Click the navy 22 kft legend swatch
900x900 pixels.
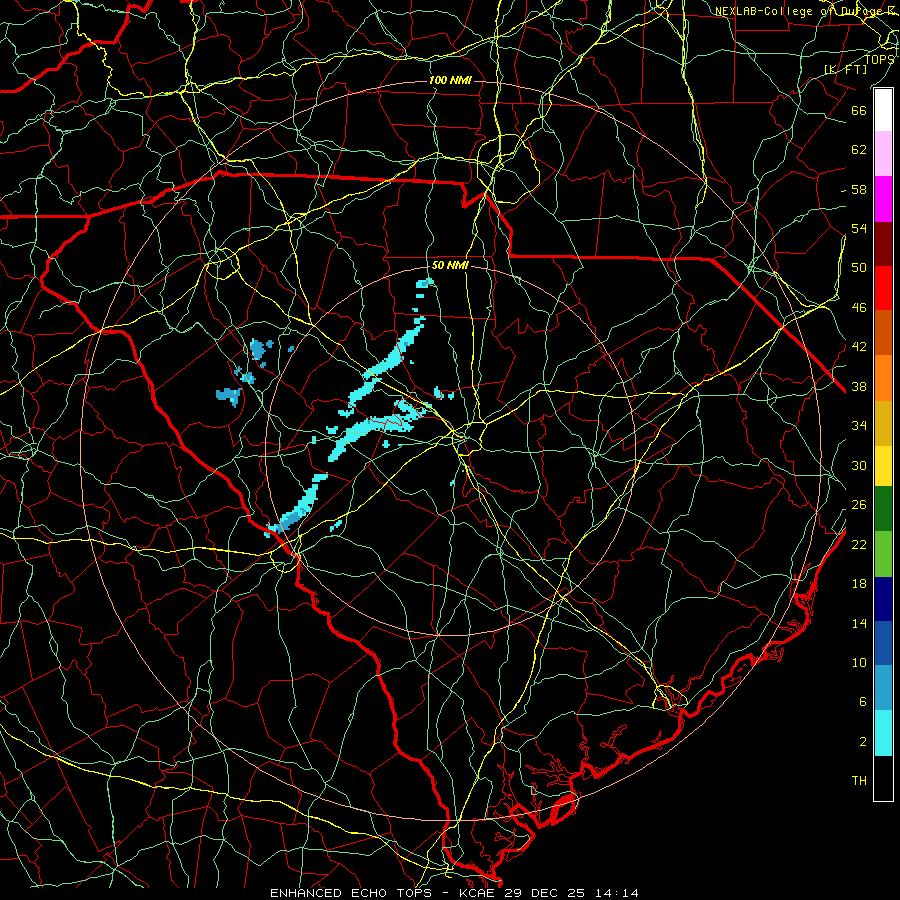point(883,599)
